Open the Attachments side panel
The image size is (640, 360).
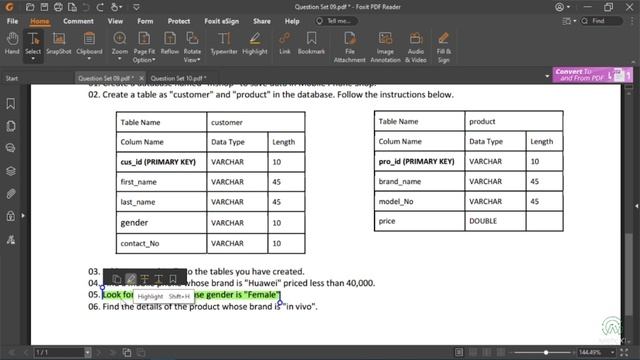click(x=11, y=193)
